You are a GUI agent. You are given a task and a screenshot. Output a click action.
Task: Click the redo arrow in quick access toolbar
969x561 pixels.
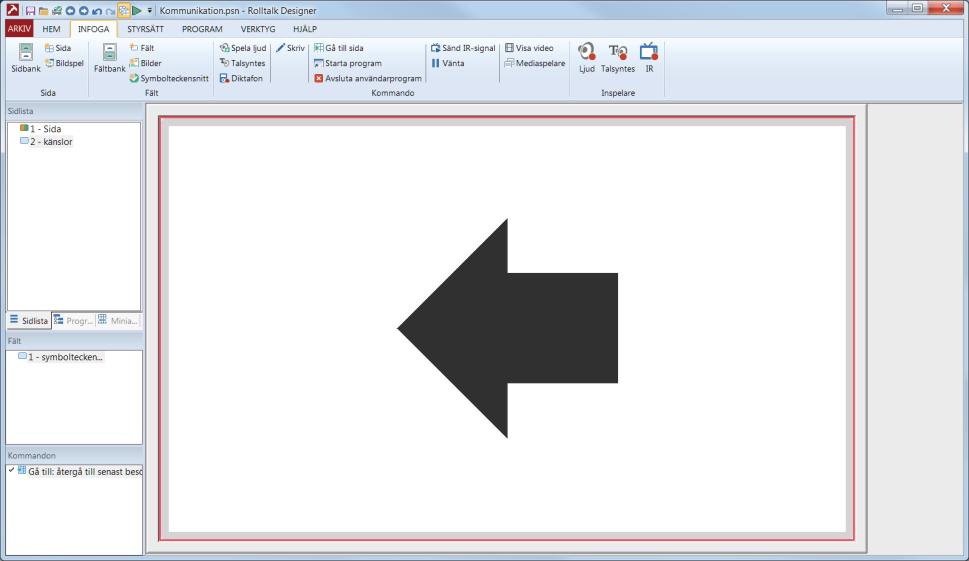point(110,11)
